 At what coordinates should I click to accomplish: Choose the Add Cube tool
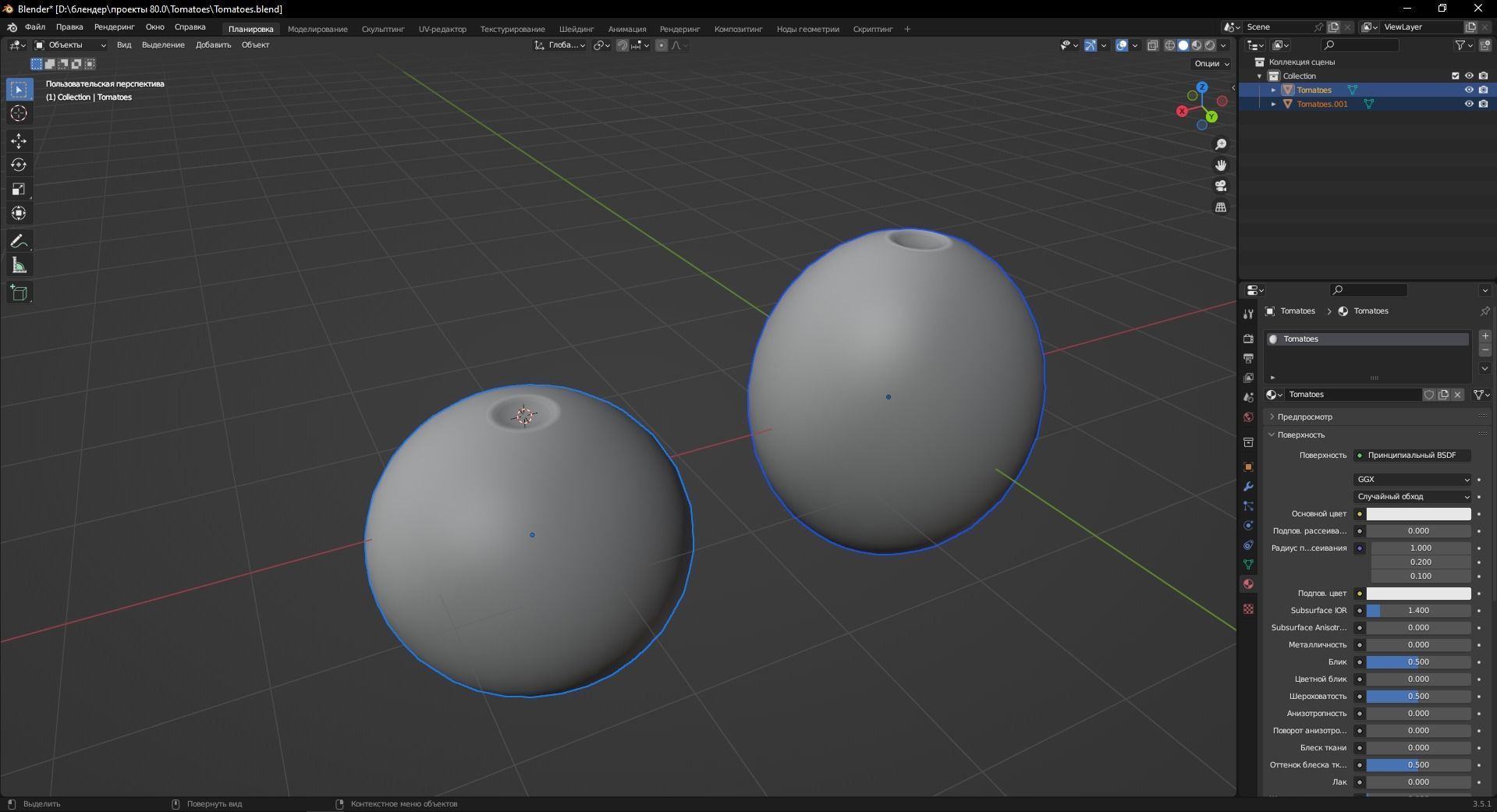click(x=19, y=293)
